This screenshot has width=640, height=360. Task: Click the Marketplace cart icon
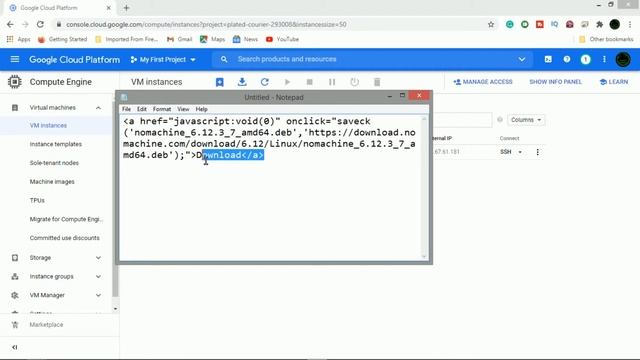pyautogui.click(x=15, y=325)
